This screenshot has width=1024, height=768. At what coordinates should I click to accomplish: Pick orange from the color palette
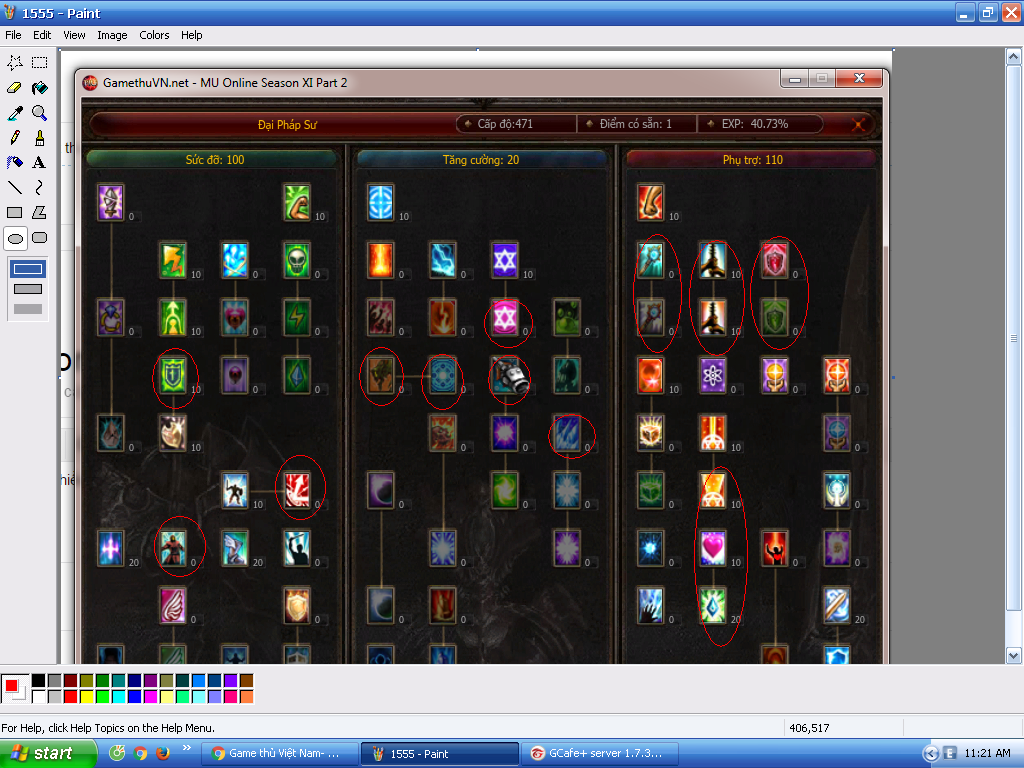(246, 696)
